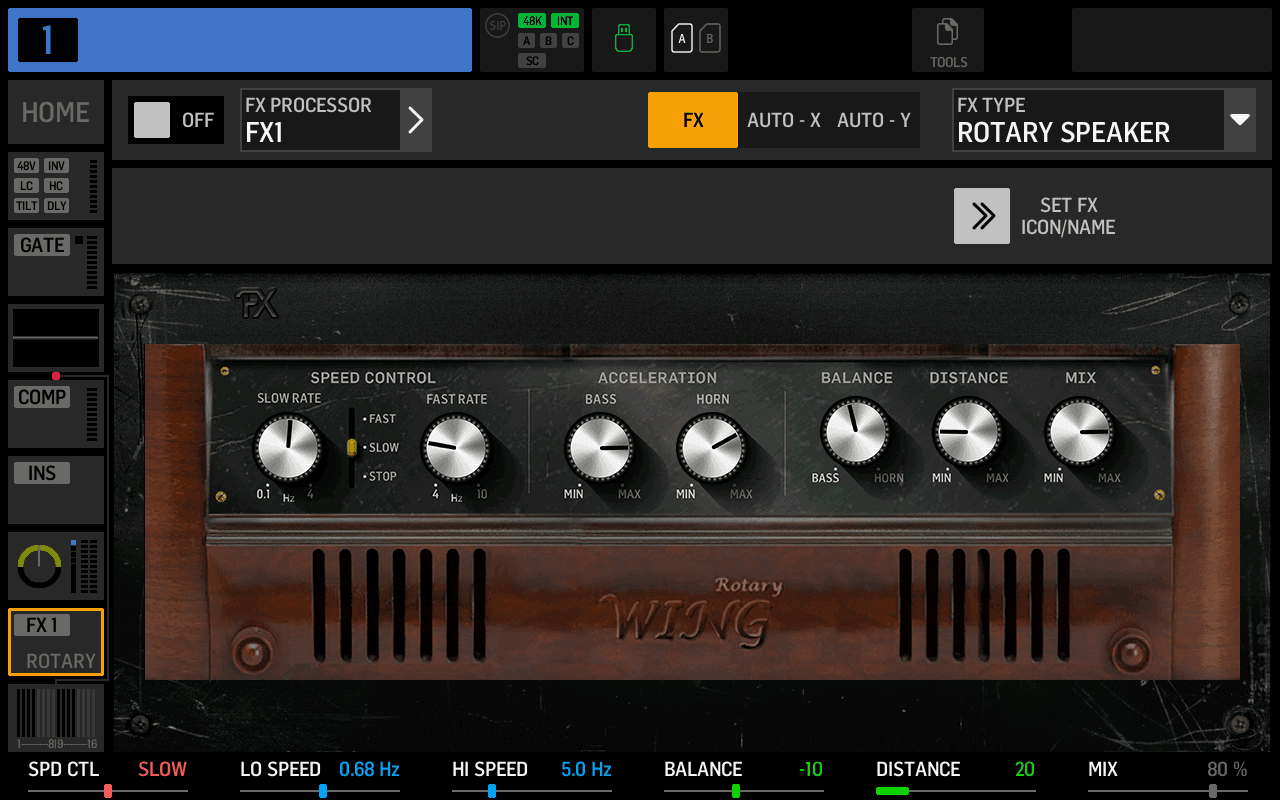Click the HI SPEED bottom slider
This screenshot has height=800, width=1280.
tap(532, 791)
